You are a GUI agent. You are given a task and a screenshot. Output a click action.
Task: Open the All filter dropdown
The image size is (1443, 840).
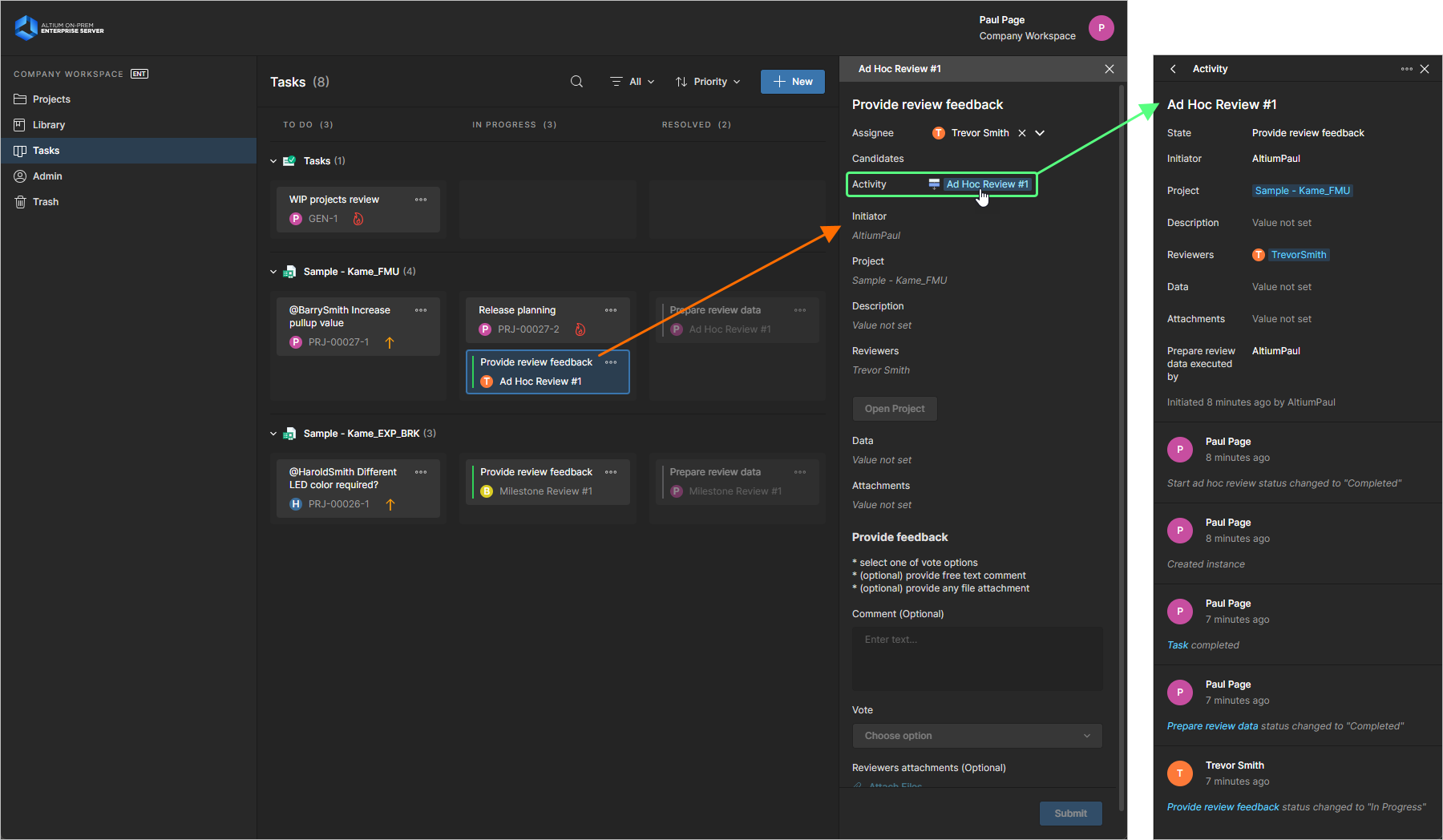(633, 82)
